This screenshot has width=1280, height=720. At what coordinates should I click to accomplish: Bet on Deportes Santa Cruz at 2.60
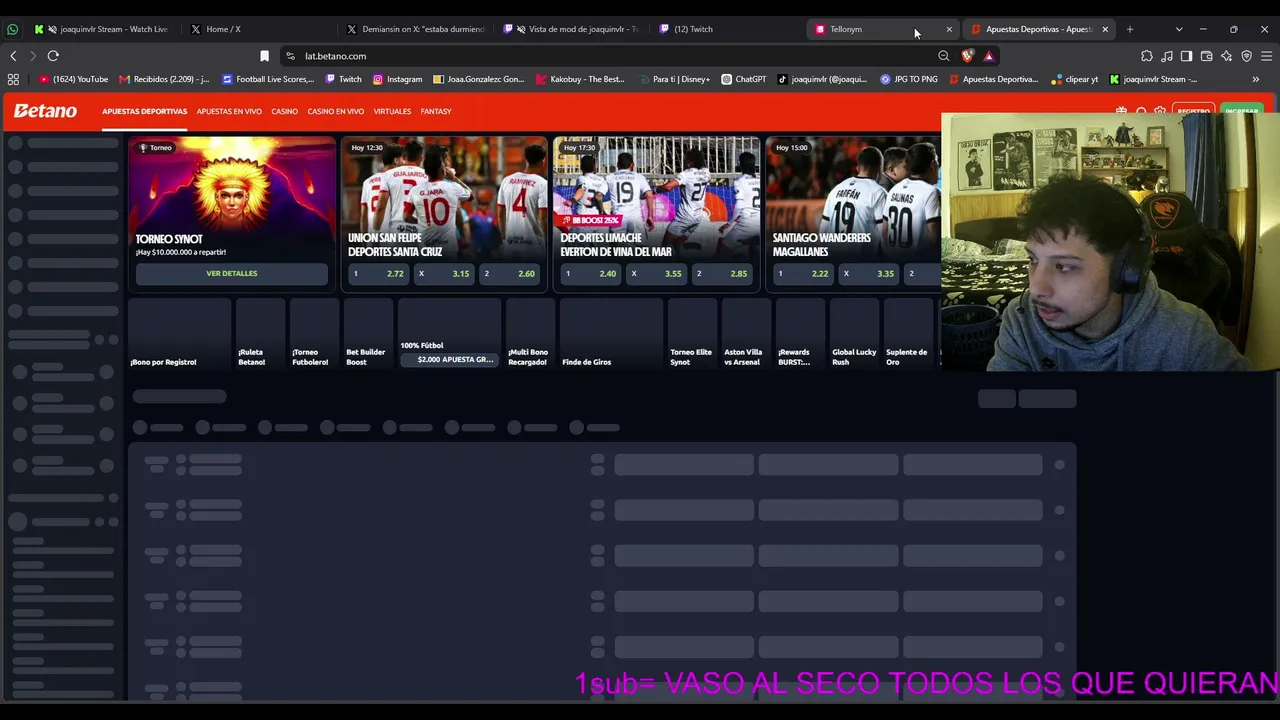click(x=510, y=273)
